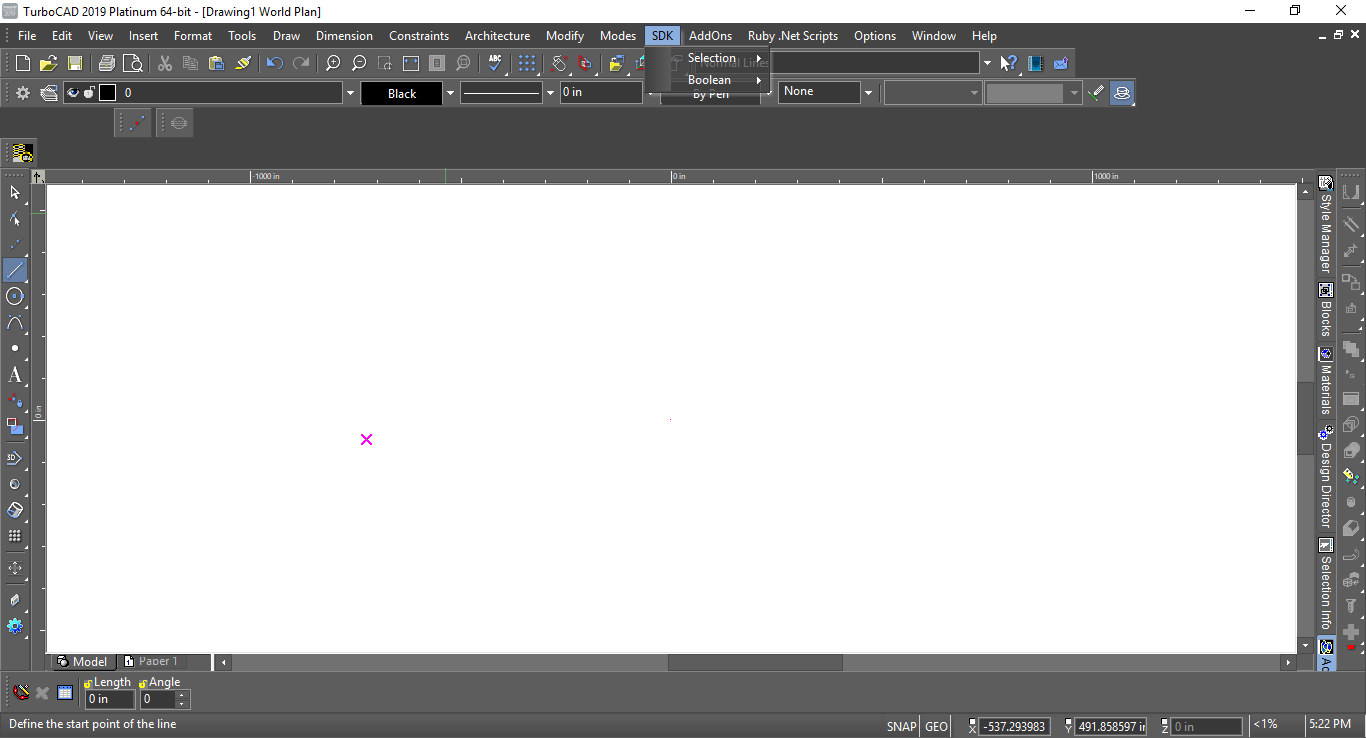Click the horizontal scrollbar thumb
Viewport: 1366px width, 738px height.
(755, 662)
